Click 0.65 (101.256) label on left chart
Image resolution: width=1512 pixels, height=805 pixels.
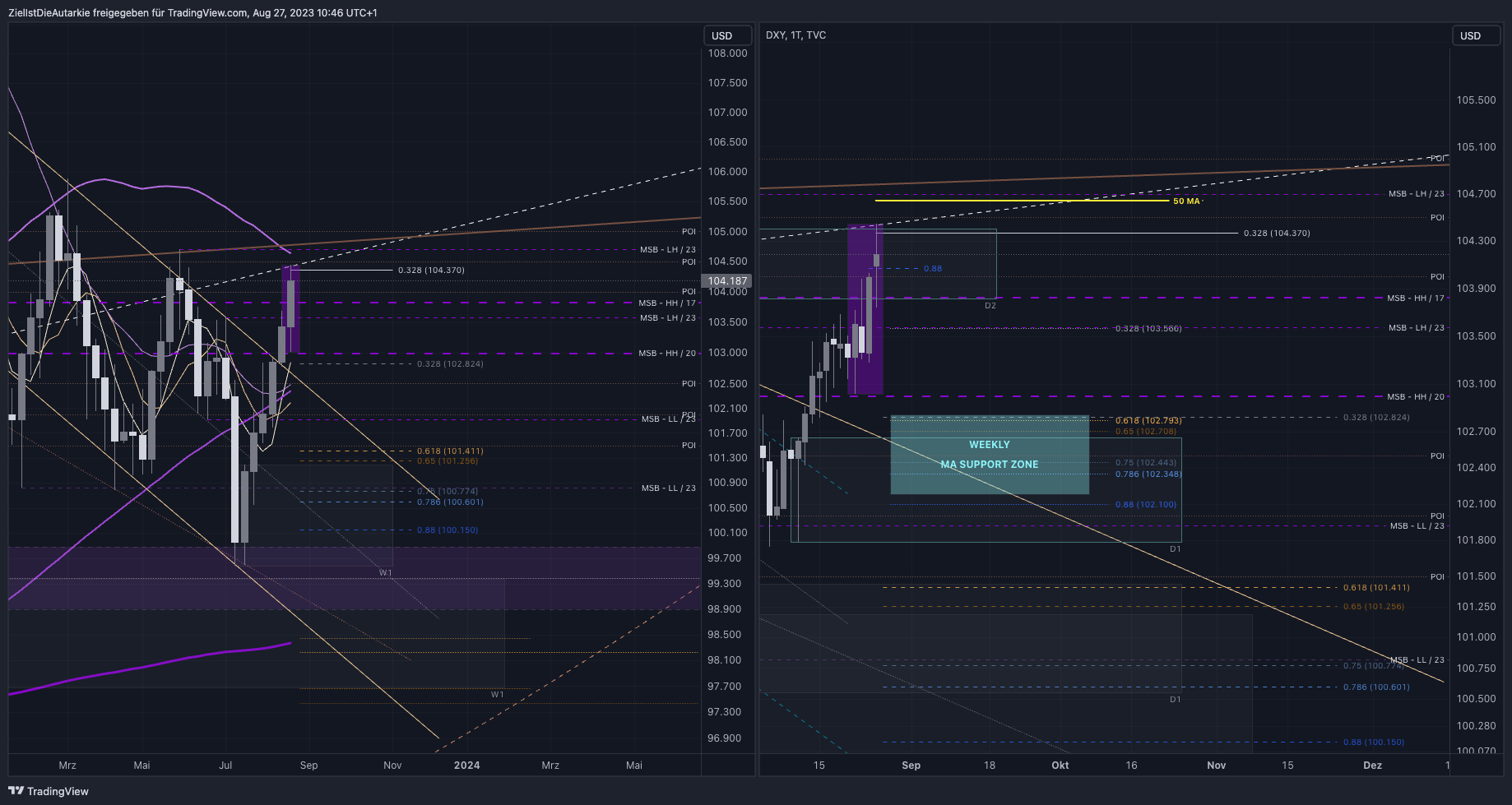tap(448, 461)
